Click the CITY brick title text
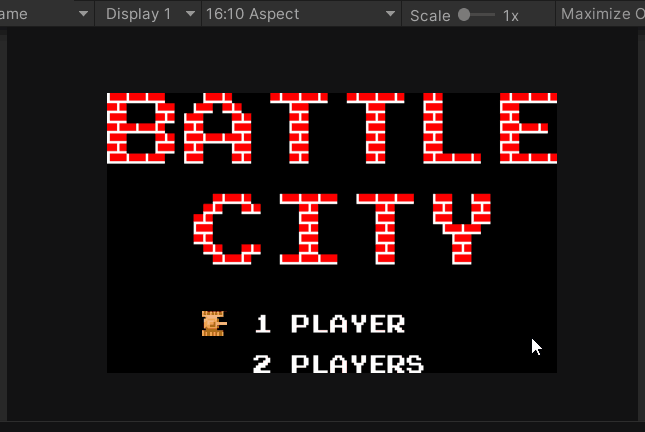The height and width of the screenshot is (432, 645). point(342,229)
